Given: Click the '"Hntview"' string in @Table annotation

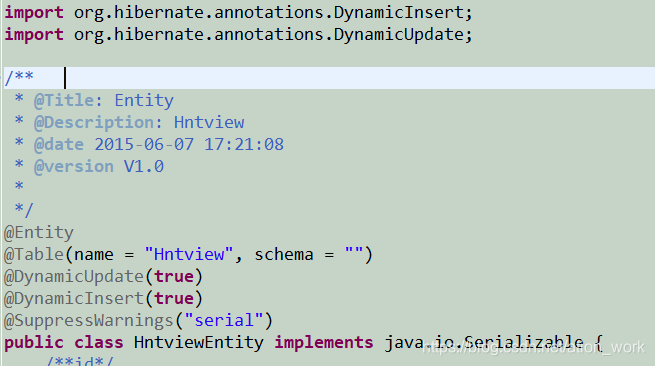Looking at the screenshot, I should (x=188, y=254).
